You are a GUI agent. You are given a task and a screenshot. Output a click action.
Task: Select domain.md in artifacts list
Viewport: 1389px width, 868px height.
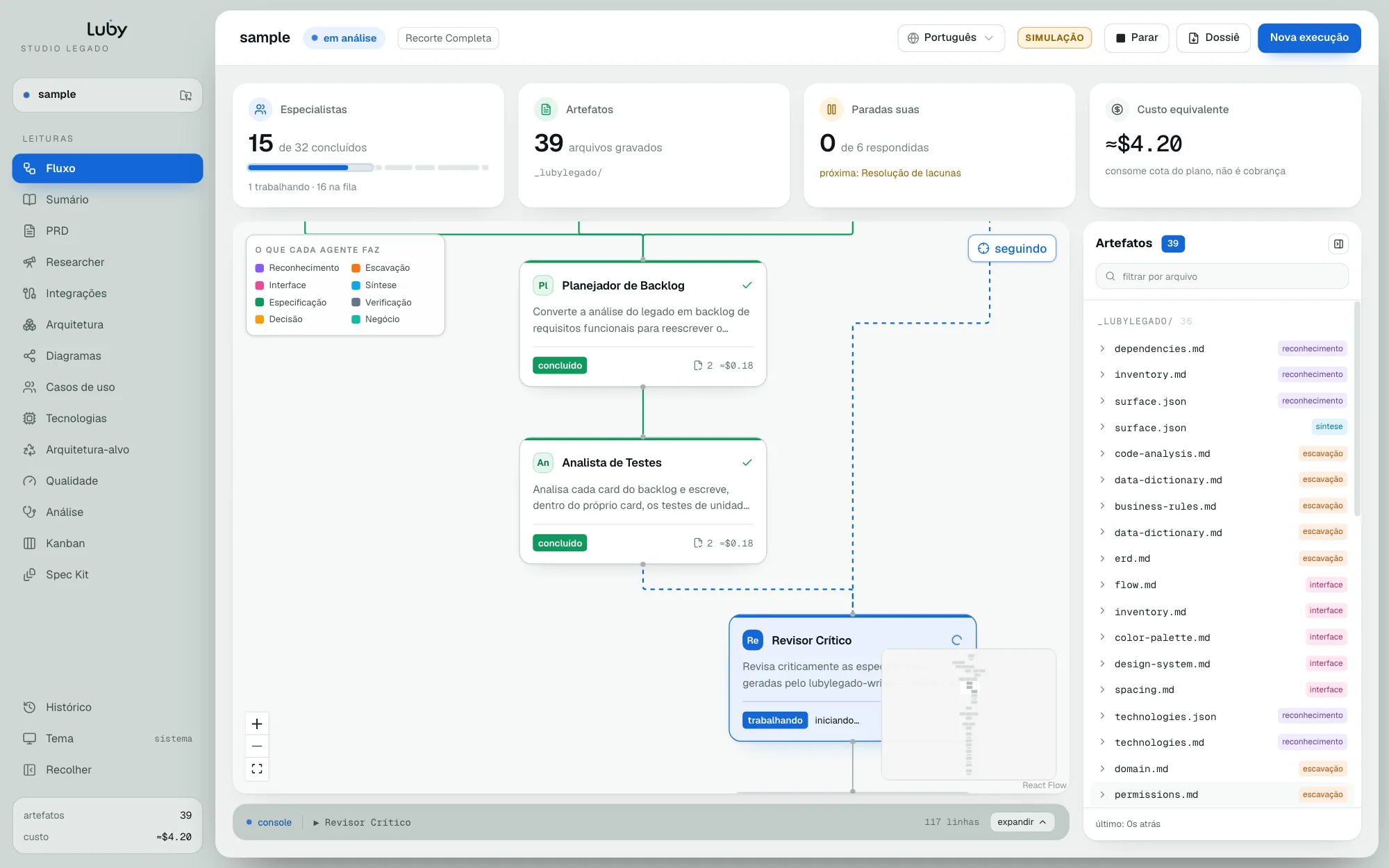point(1222,769)
